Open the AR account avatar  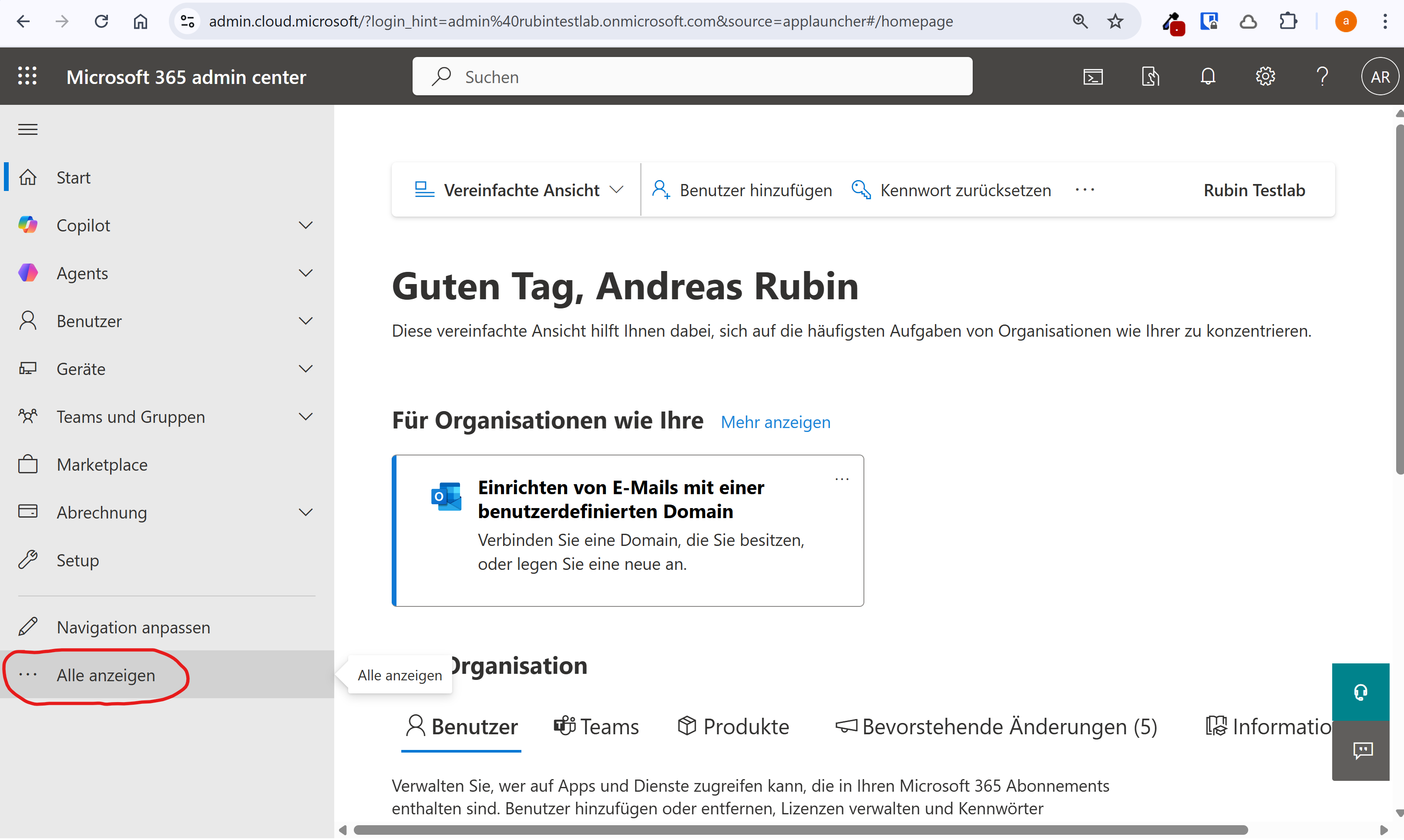pyautogui.click(x=1379, y=77)
